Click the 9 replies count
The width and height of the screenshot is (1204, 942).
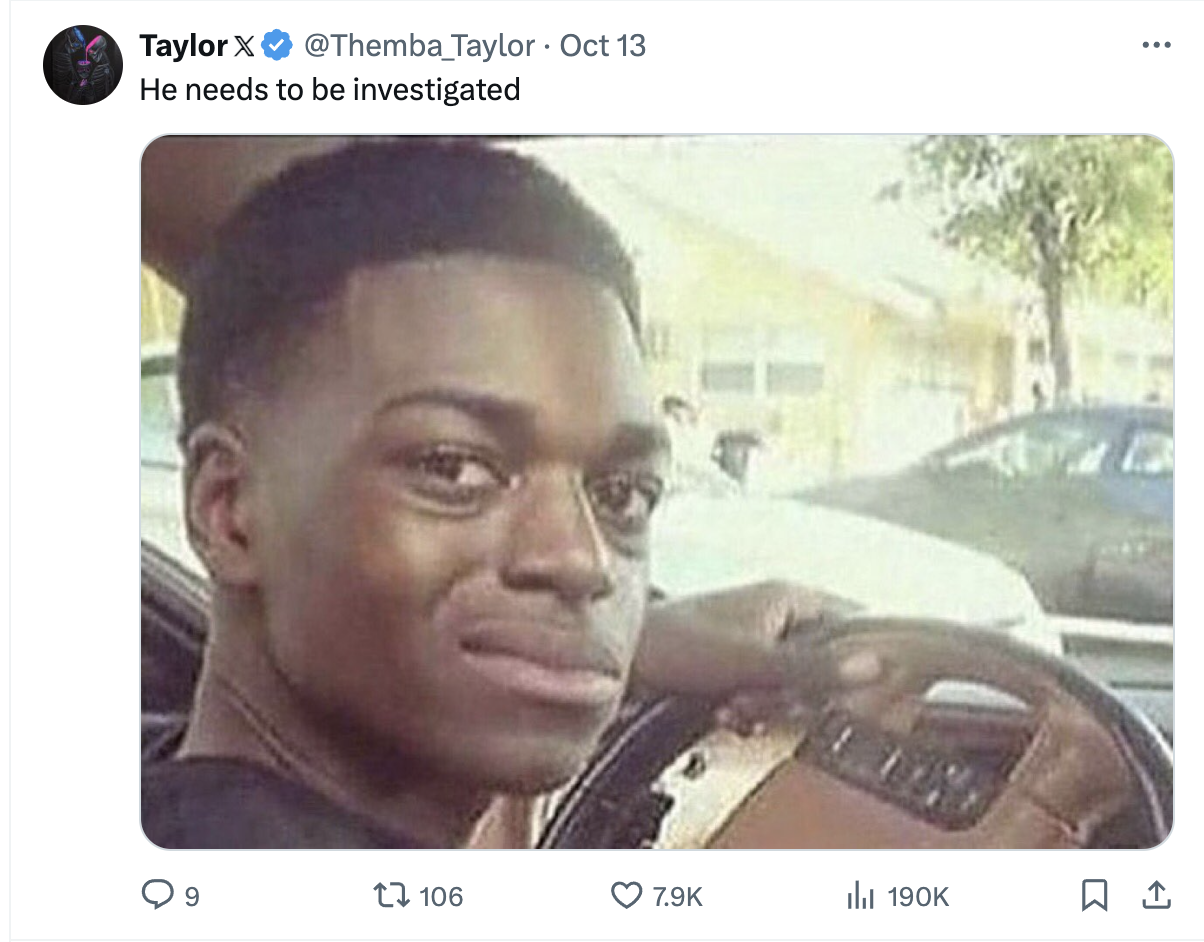tap(192, 897)
